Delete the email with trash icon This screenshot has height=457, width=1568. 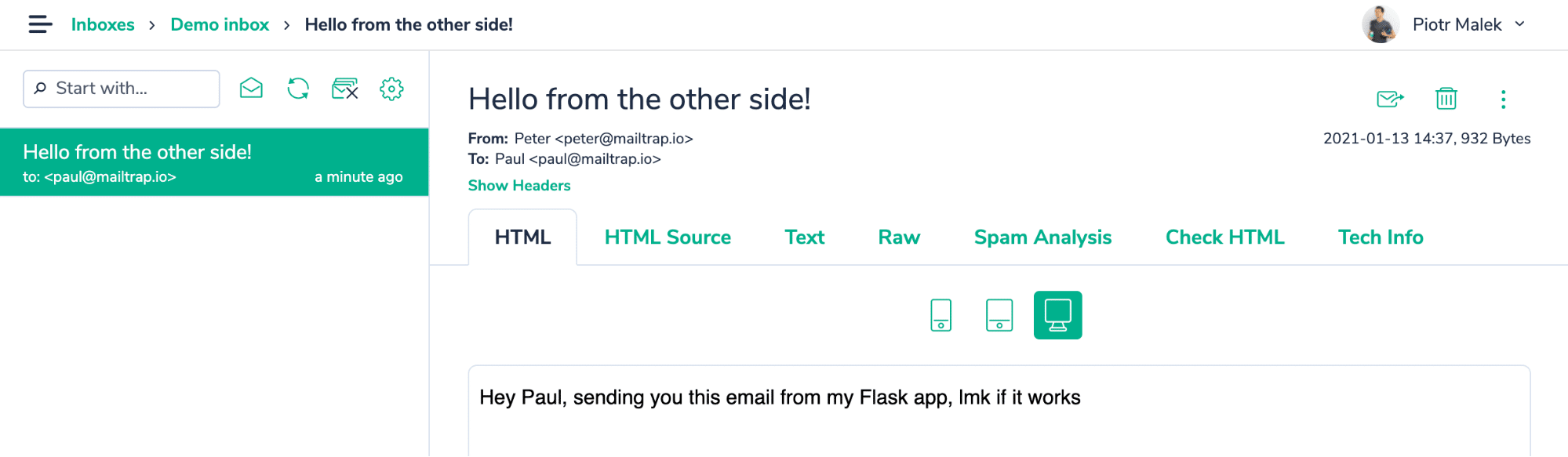(x=1446, y=99)
